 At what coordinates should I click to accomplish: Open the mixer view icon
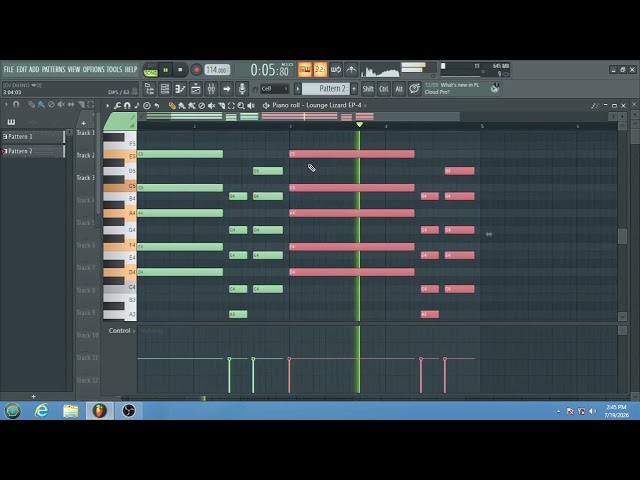point(211,89)
